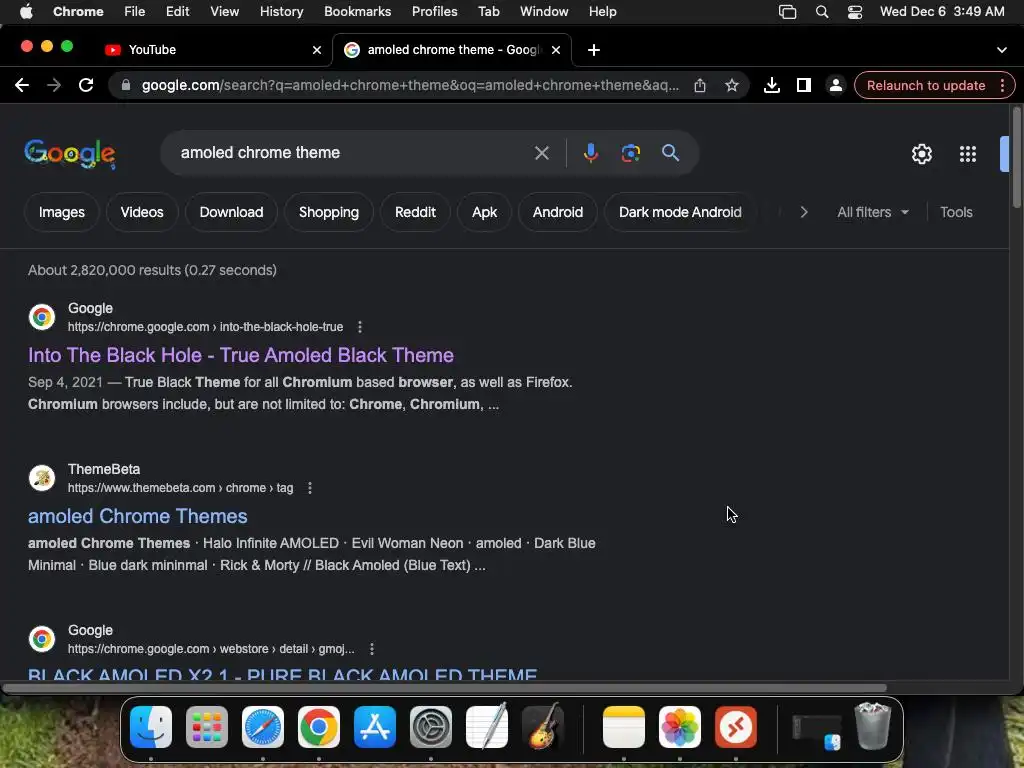
Task: Expand the All filters dropdown
Action: point(872,212)
